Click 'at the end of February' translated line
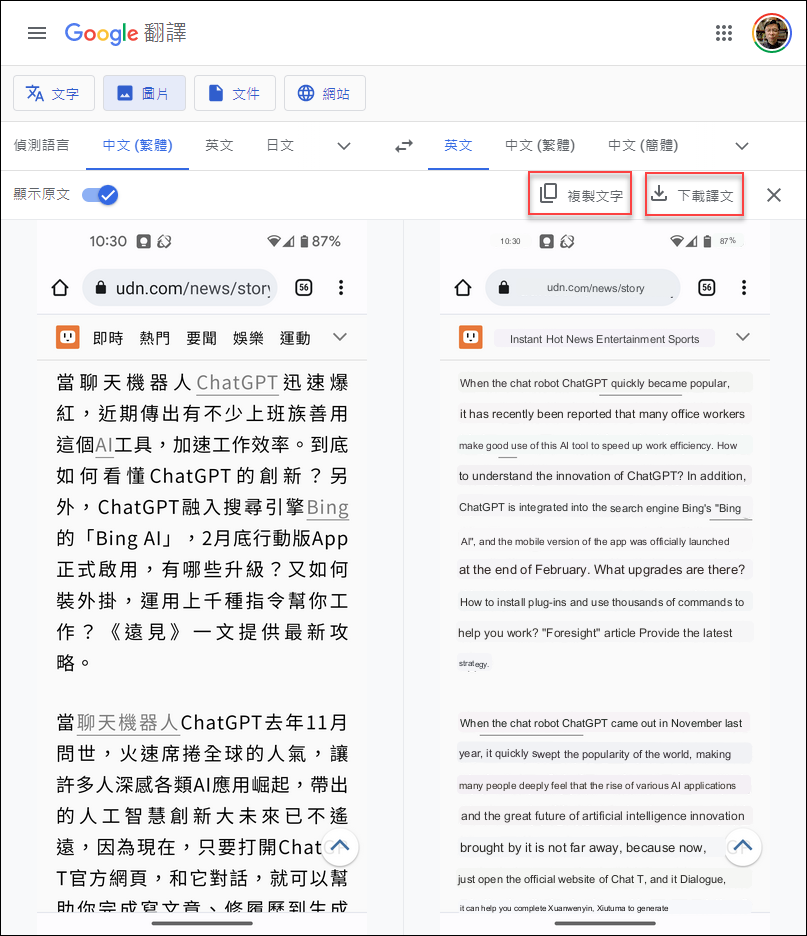 [602, 569]
